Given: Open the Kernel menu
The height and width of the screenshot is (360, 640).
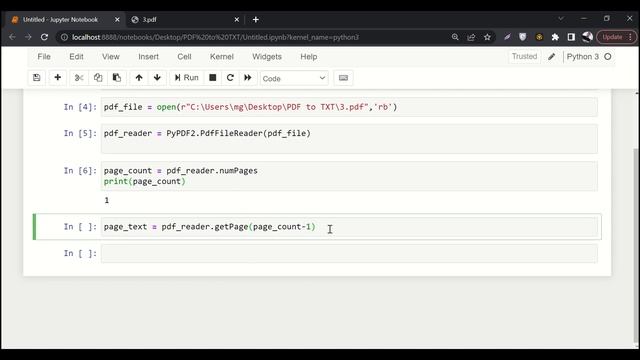Looking at the screenshot, I should pos(222,57).
